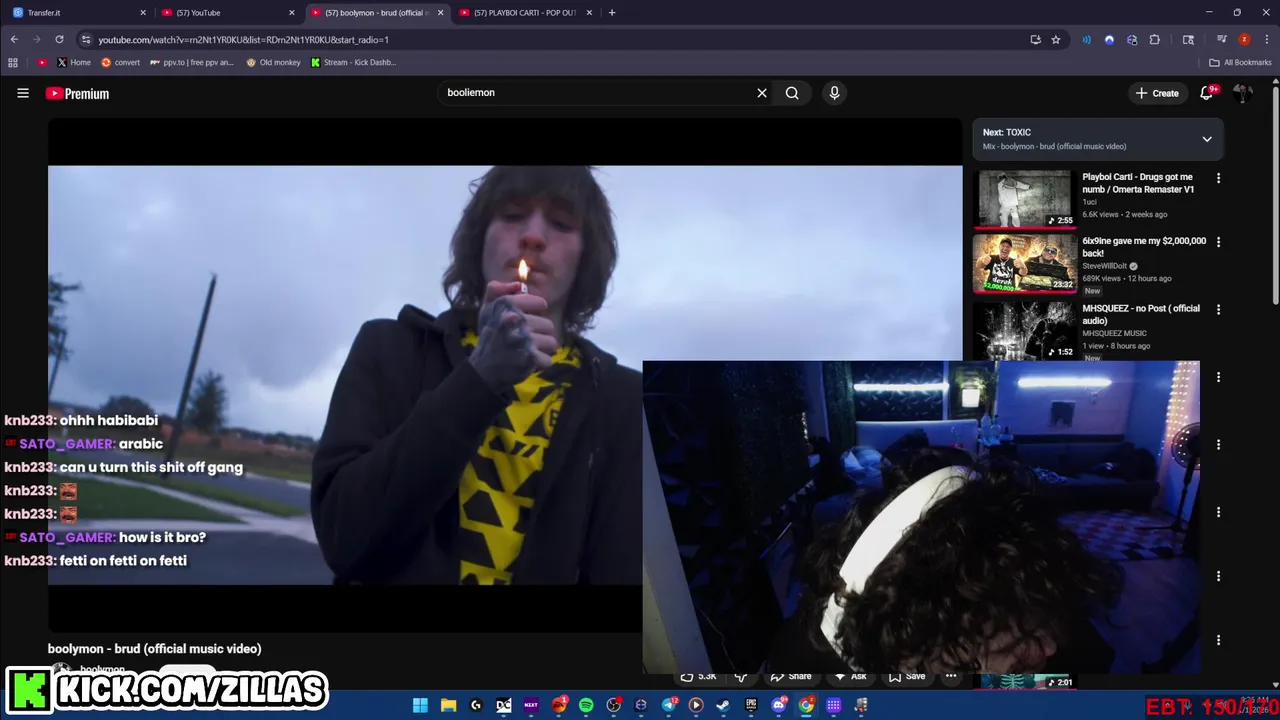Open OBS Studio from the taskbar
Screen dimensions: 1280x720
pos(614,705)
